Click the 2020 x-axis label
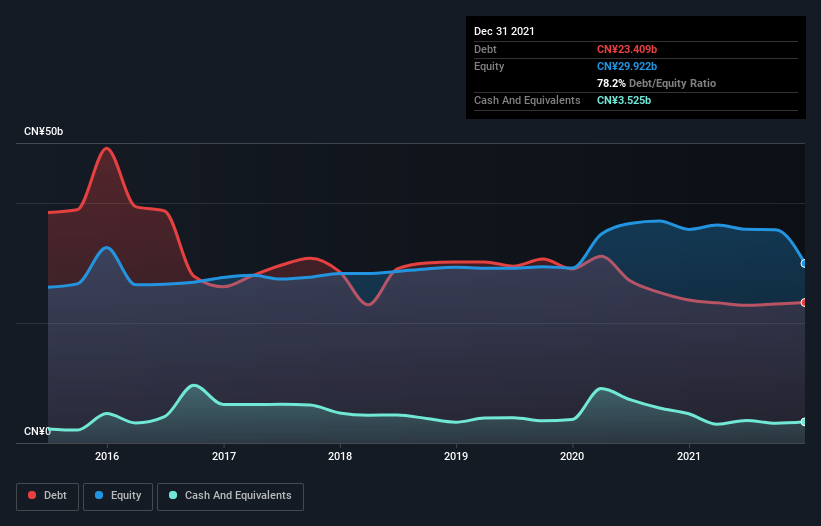The width and height of the screenshot is (821, 526). point(572,456)
